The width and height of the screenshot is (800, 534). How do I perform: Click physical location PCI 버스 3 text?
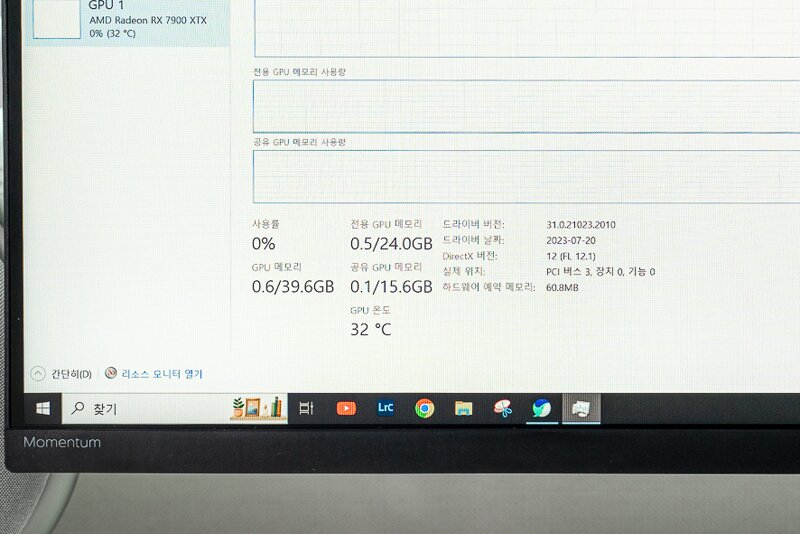(x=601, y=272)
